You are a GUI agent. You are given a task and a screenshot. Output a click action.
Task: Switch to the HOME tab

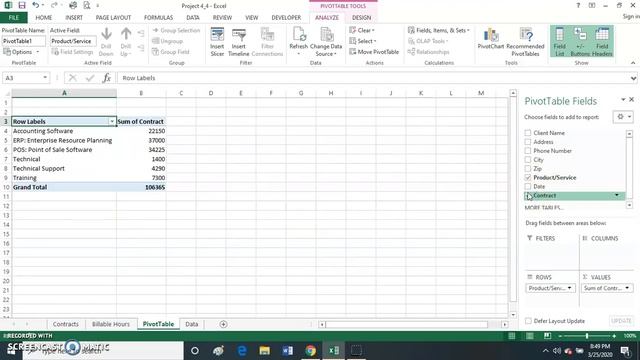click(x=44, y=18)
